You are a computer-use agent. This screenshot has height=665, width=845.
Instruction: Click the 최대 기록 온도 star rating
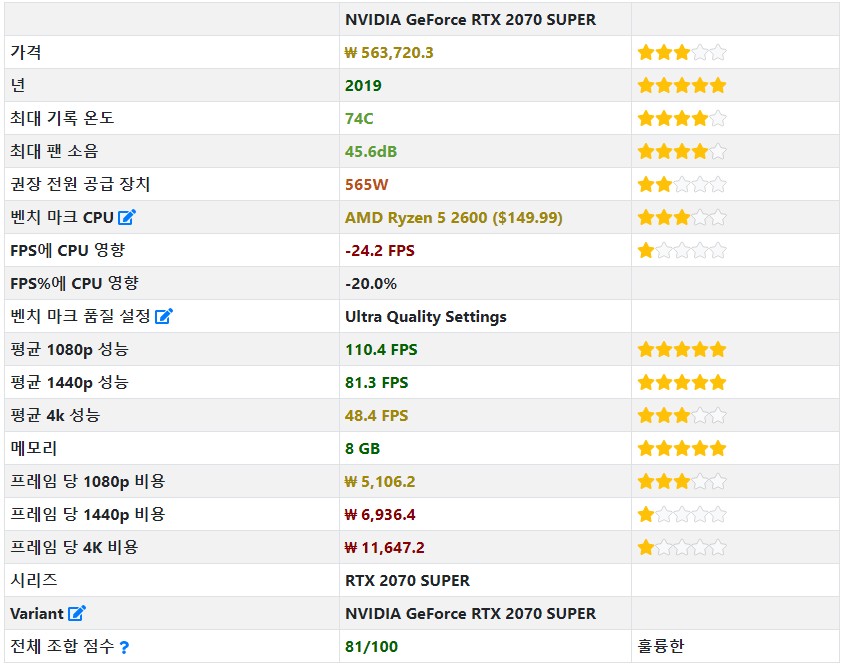(x=682, y=119)
